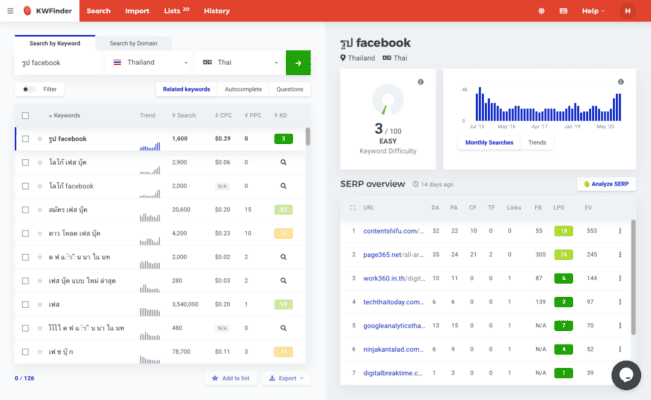Open the hamburger menu icon
Image resolution: width=651 pixels, height=400 pixels.
pyautogui.click(x=10, y=11)
